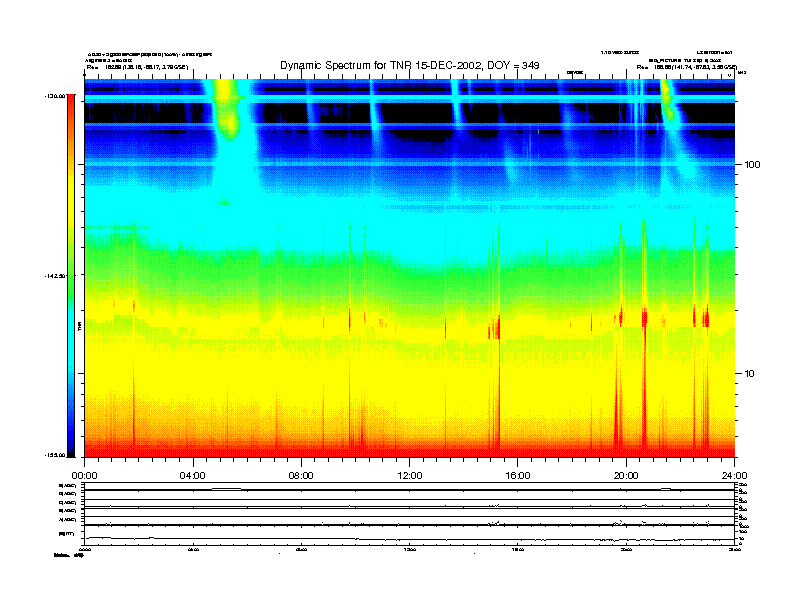Viewport: 792px width, 612px height.
Task: Click the 20:00 time axis label
Action: point(626,476)
